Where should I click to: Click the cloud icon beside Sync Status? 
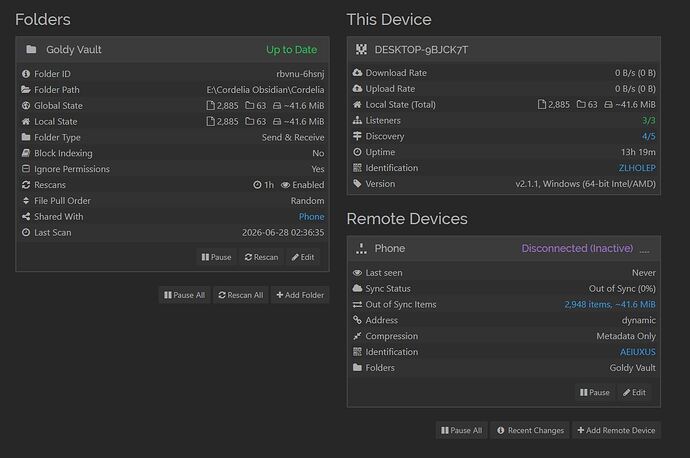(x=357, y=289)
